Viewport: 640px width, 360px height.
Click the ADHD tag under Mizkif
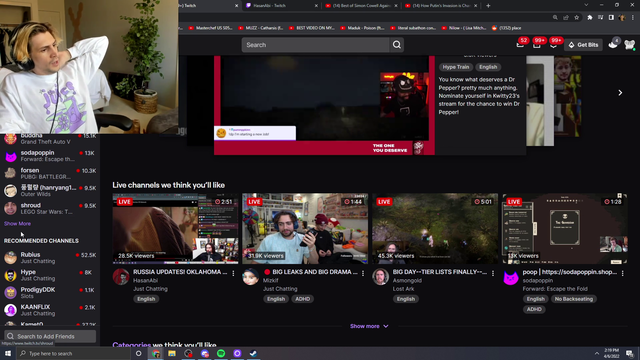[302, 299]
